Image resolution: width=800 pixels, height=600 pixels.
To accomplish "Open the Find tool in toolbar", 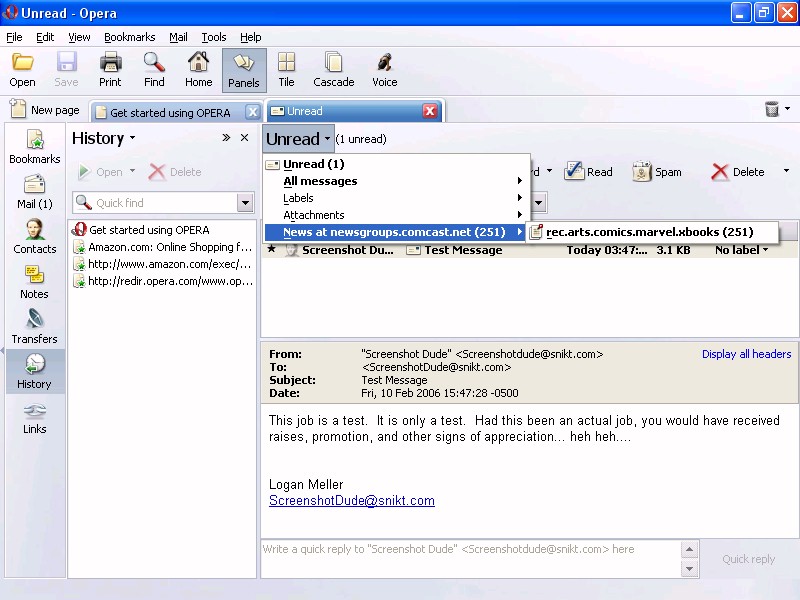I will coord(154,70).
